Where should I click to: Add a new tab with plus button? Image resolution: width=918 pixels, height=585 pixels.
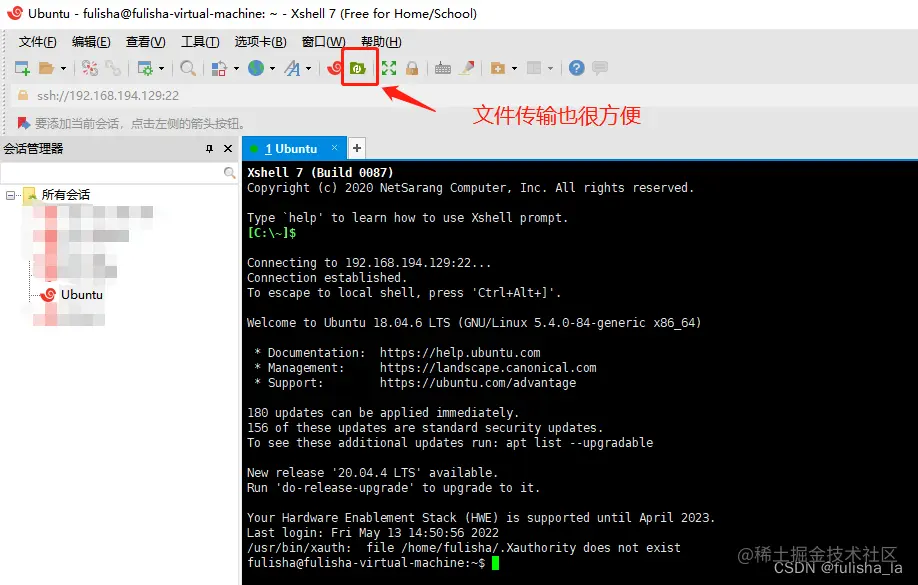[357, 149]
